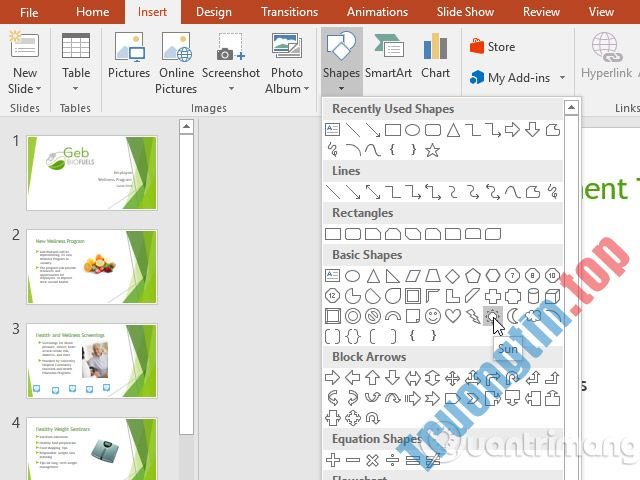Select the Plus equation shape
The width and height of the screenshot is (640, 480).
[333, 460]
